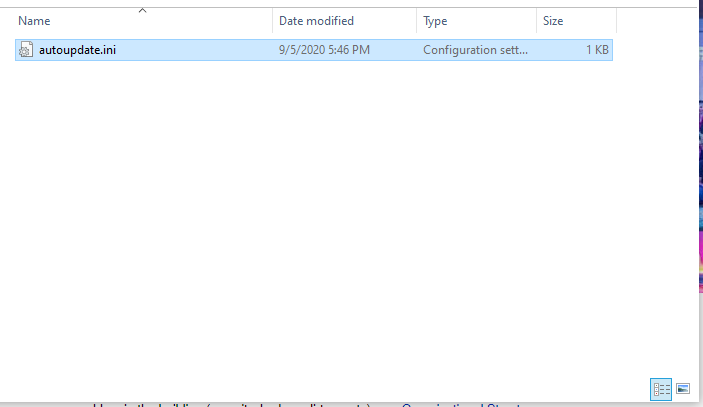Sort by the Size column header
Image resolution: width=703 pixels, height=407 pixels.
point(552,21)
